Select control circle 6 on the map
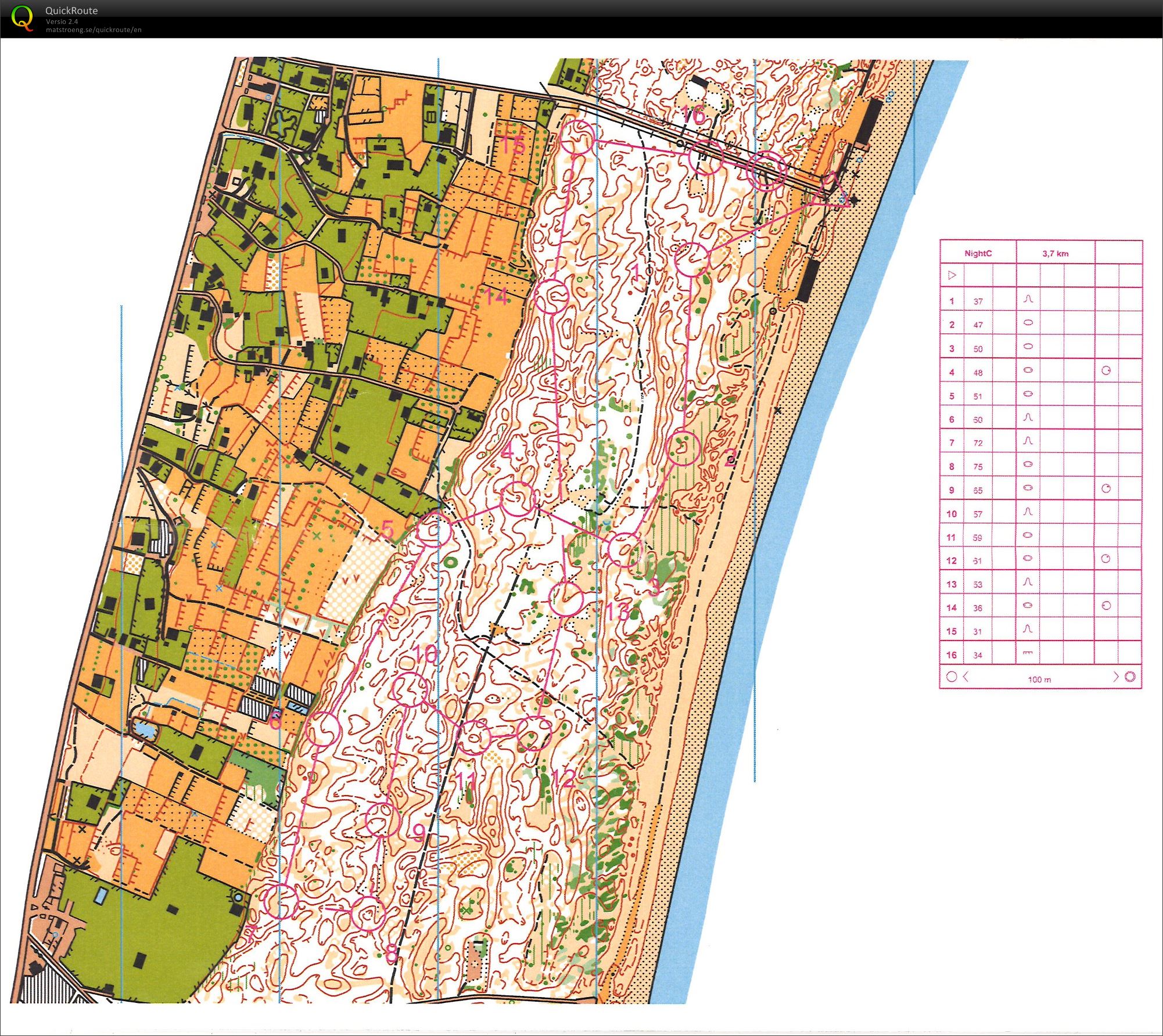Screen dimensions: 1163x1036 [x=323, y=730]
